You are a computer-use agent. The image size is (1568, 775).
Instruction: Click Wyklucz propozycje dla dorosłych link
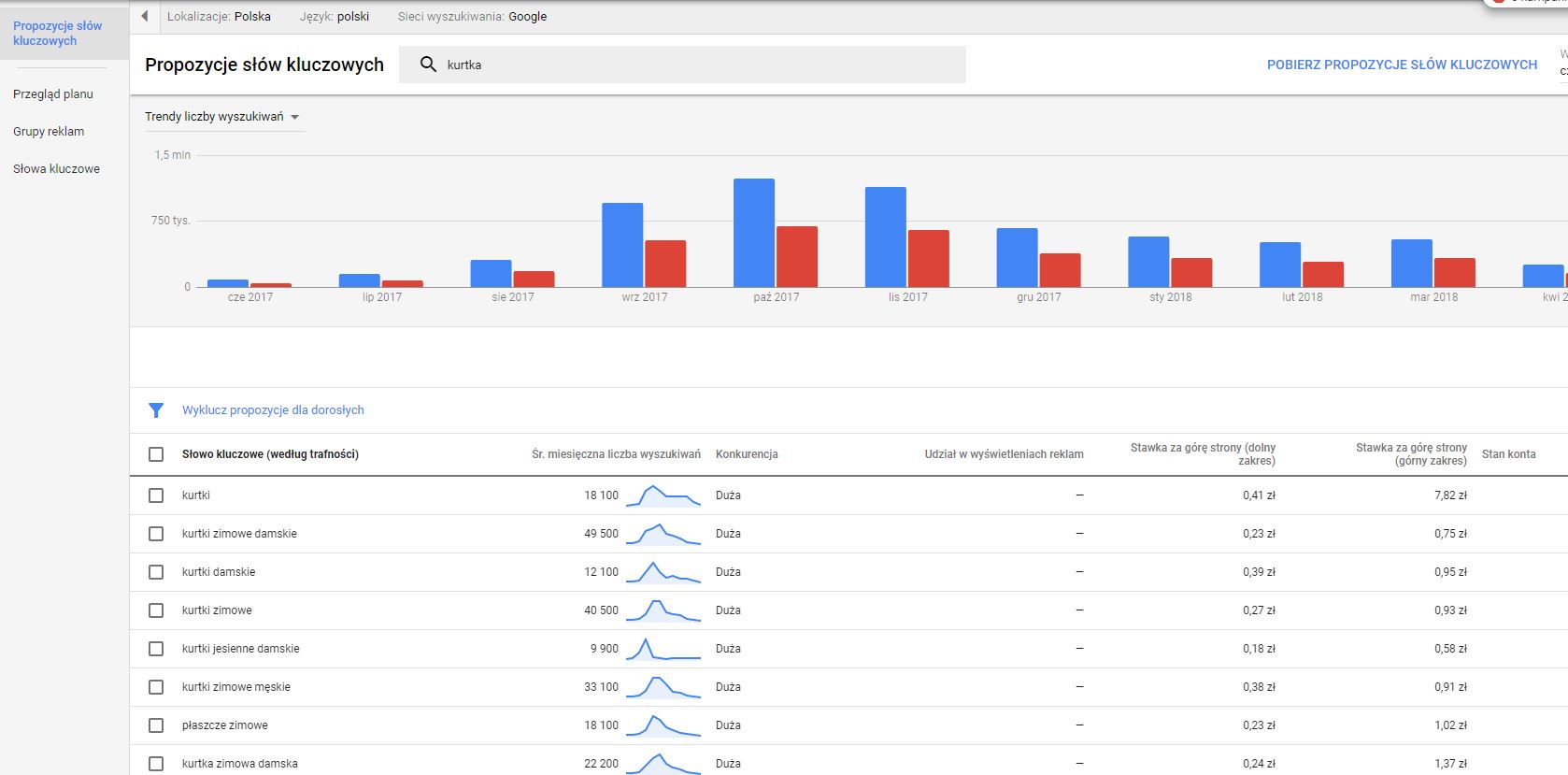(x=273, y=410)
